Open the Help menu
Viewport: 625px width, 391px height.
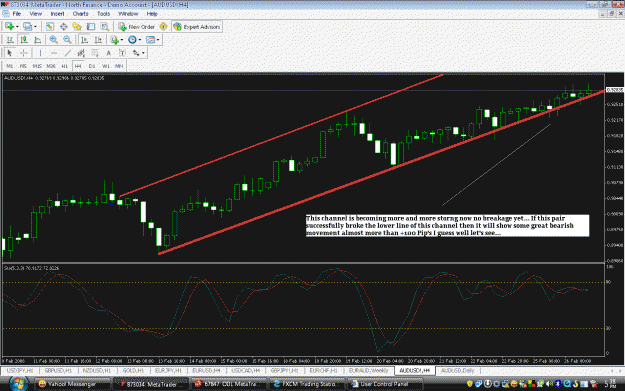coord(152,14)
